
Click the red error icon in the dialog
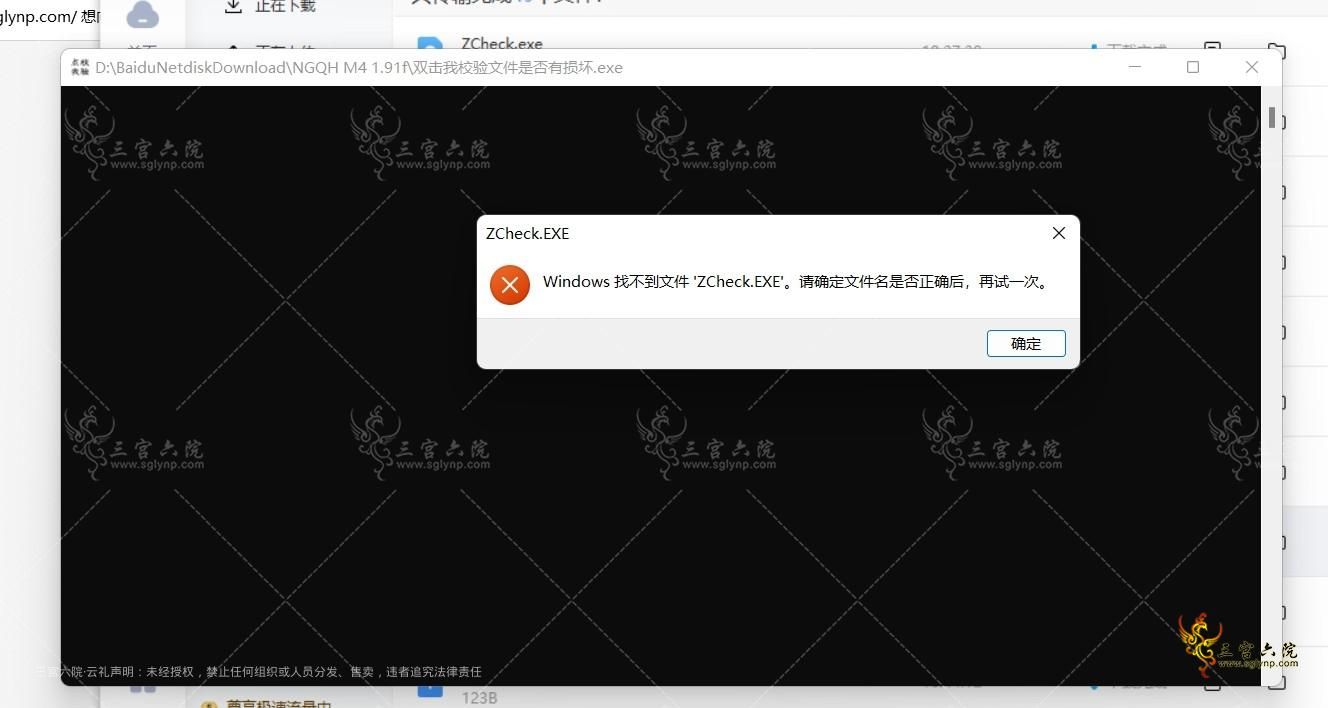pos(510,285)
